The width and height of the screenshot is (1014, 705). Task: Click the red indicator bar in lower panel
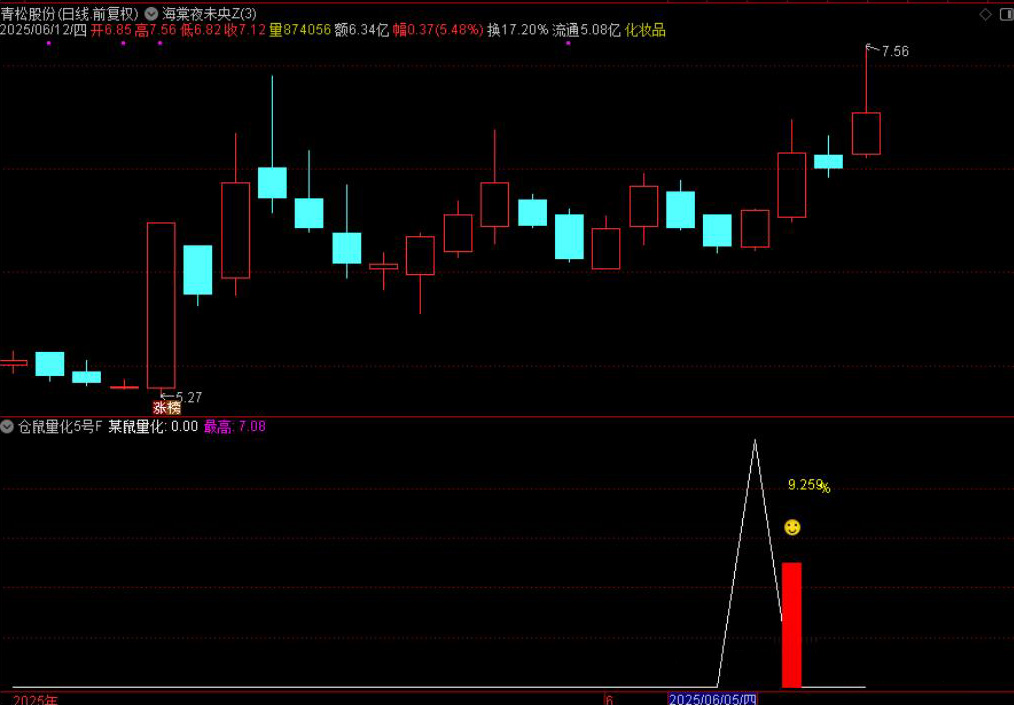[x=791, y=624]
